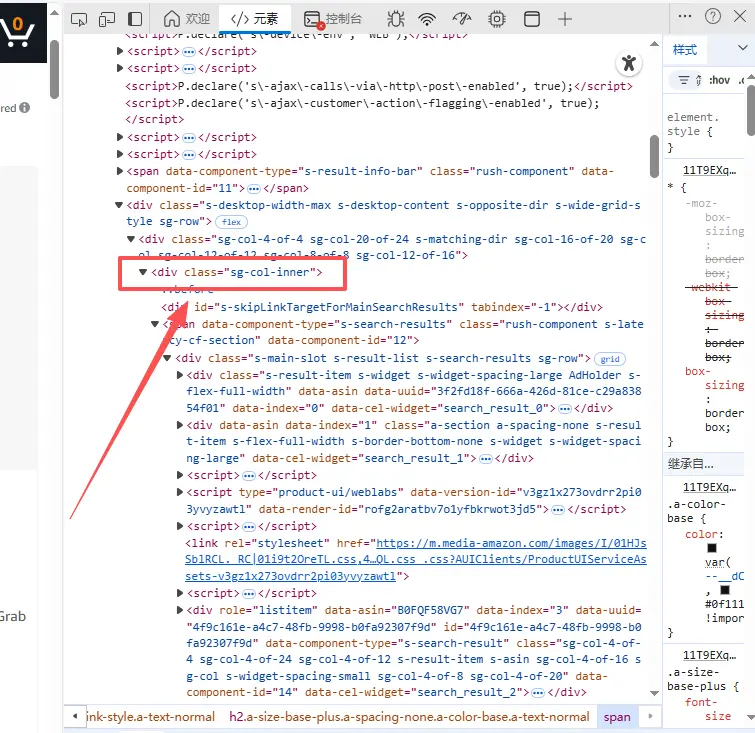The width and height of the screenshot is (755, 733).
Task: Click the first color swatch under color: var(
Action: 712,548
